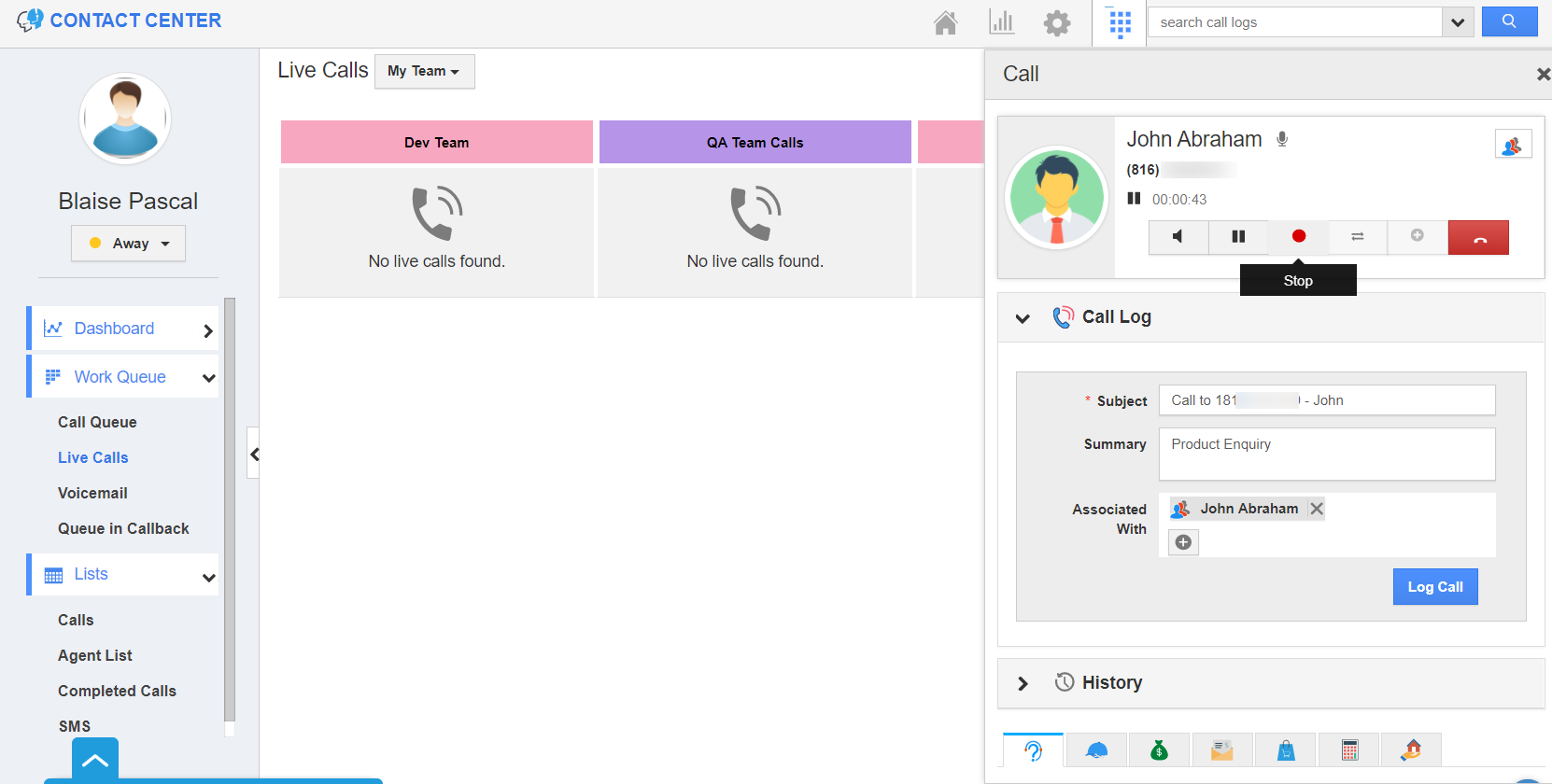Open the reports bar chart icon
Viewport: 1552px width, 784px height.
(x=1001, y=22)
